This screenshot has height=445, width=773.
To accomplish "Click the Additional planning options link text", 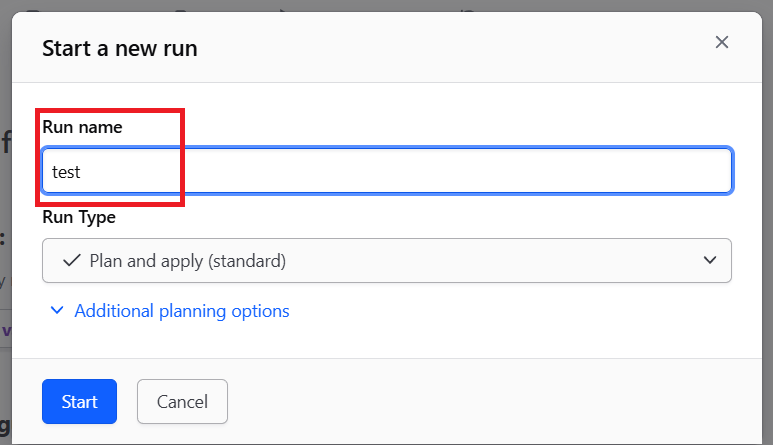I will point(182,311).
